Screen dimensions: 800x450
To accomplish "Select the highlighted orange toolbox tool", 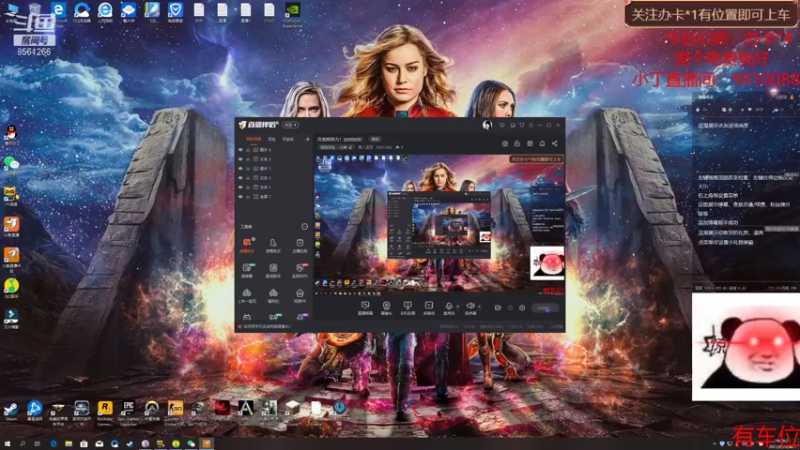I will tap(247, 245).
